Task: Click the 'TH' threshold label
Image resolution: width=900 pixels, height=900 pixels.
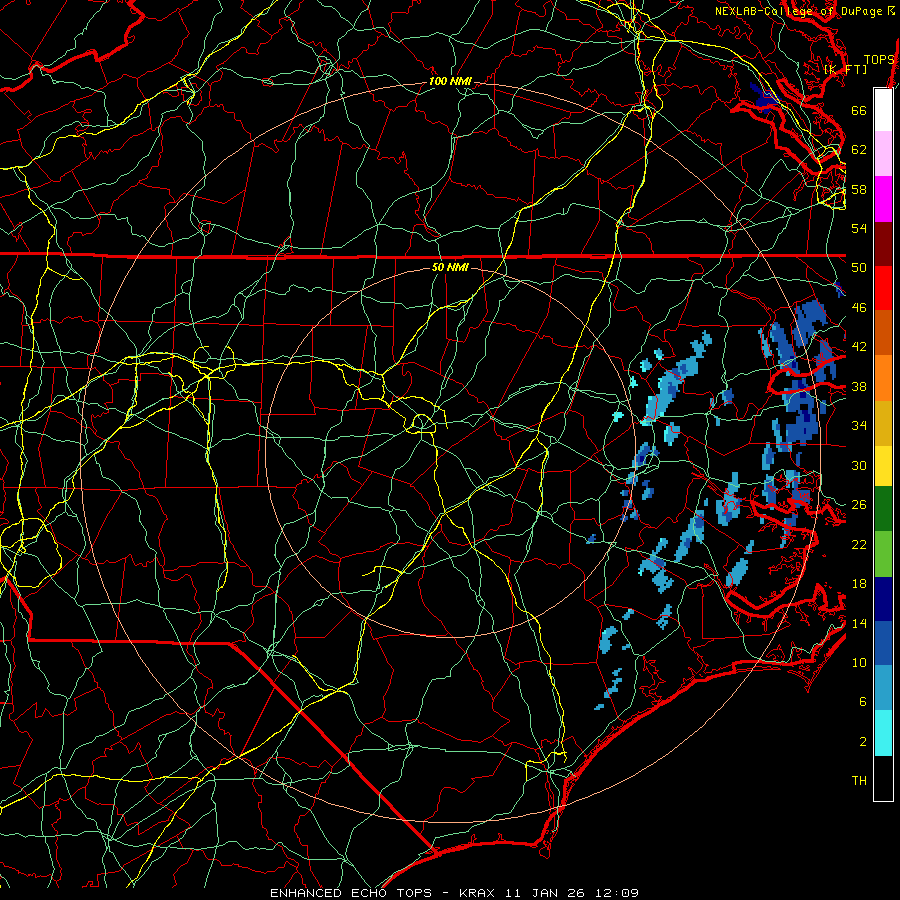Action: tap(859, 781)
